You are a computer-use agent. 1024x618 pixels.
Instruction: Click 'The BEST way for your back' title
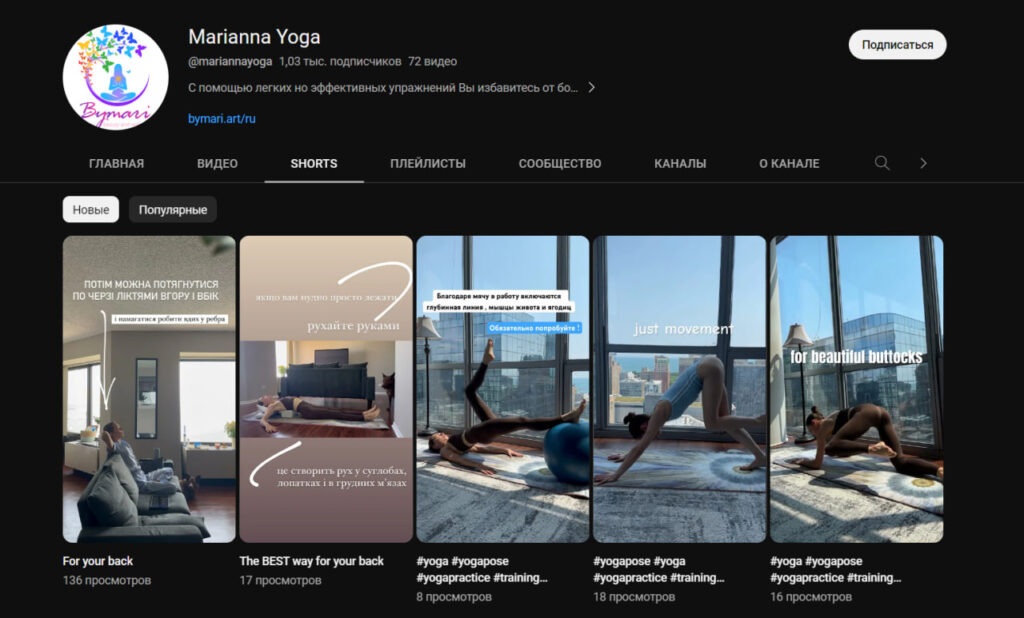pyautogui.click(x=311, y=561)
